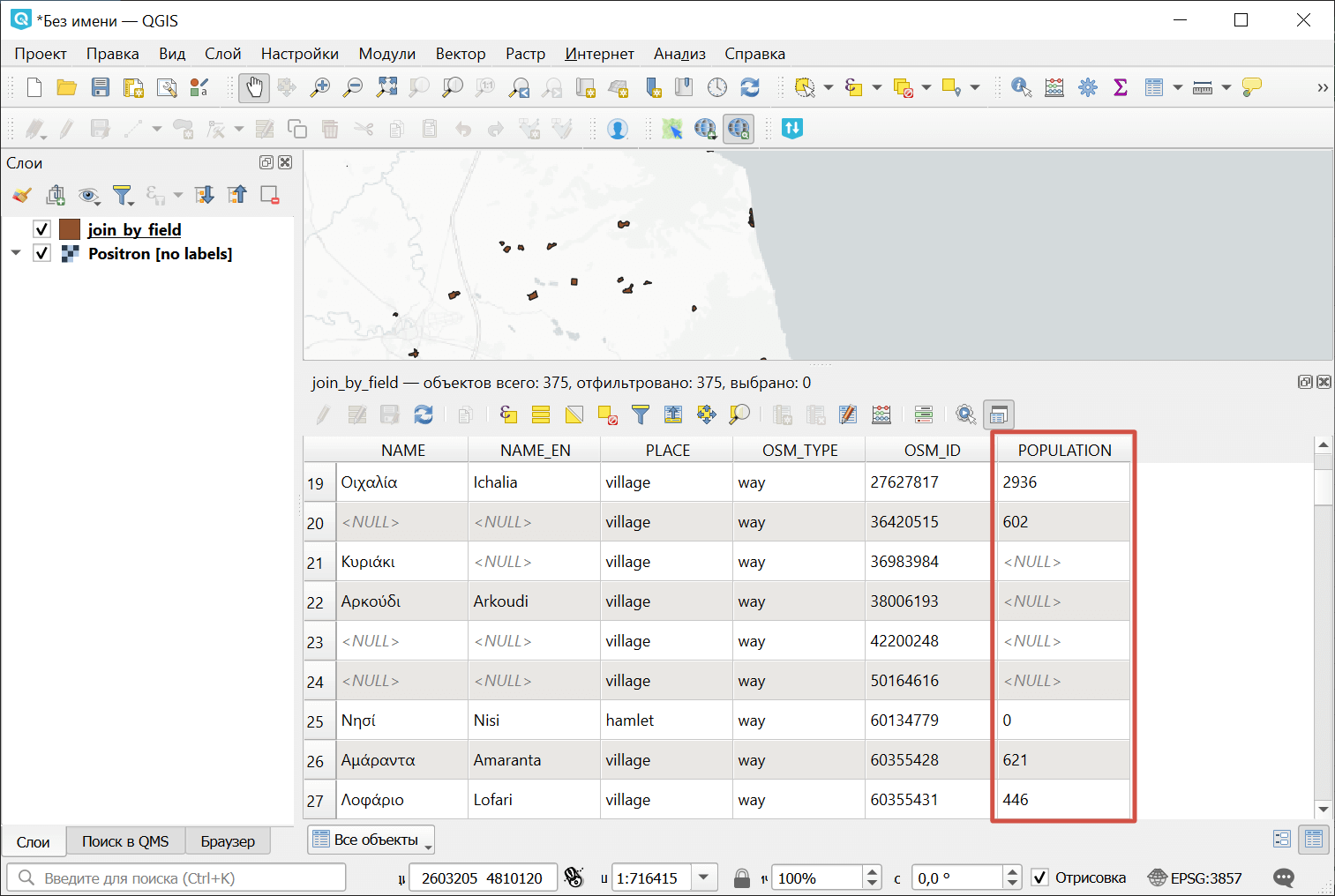
Task: Reload the attribute table
Action: pyautogui.click(x=424, y=414)
